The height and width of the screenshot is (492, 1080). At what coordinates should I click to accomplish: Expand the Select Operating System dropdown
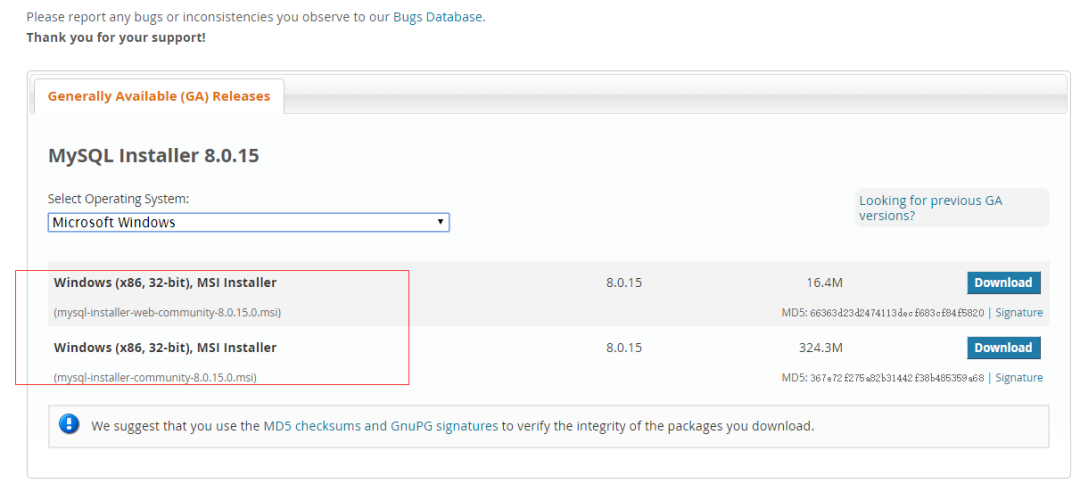pyautogui.click(x=248, y=222)
